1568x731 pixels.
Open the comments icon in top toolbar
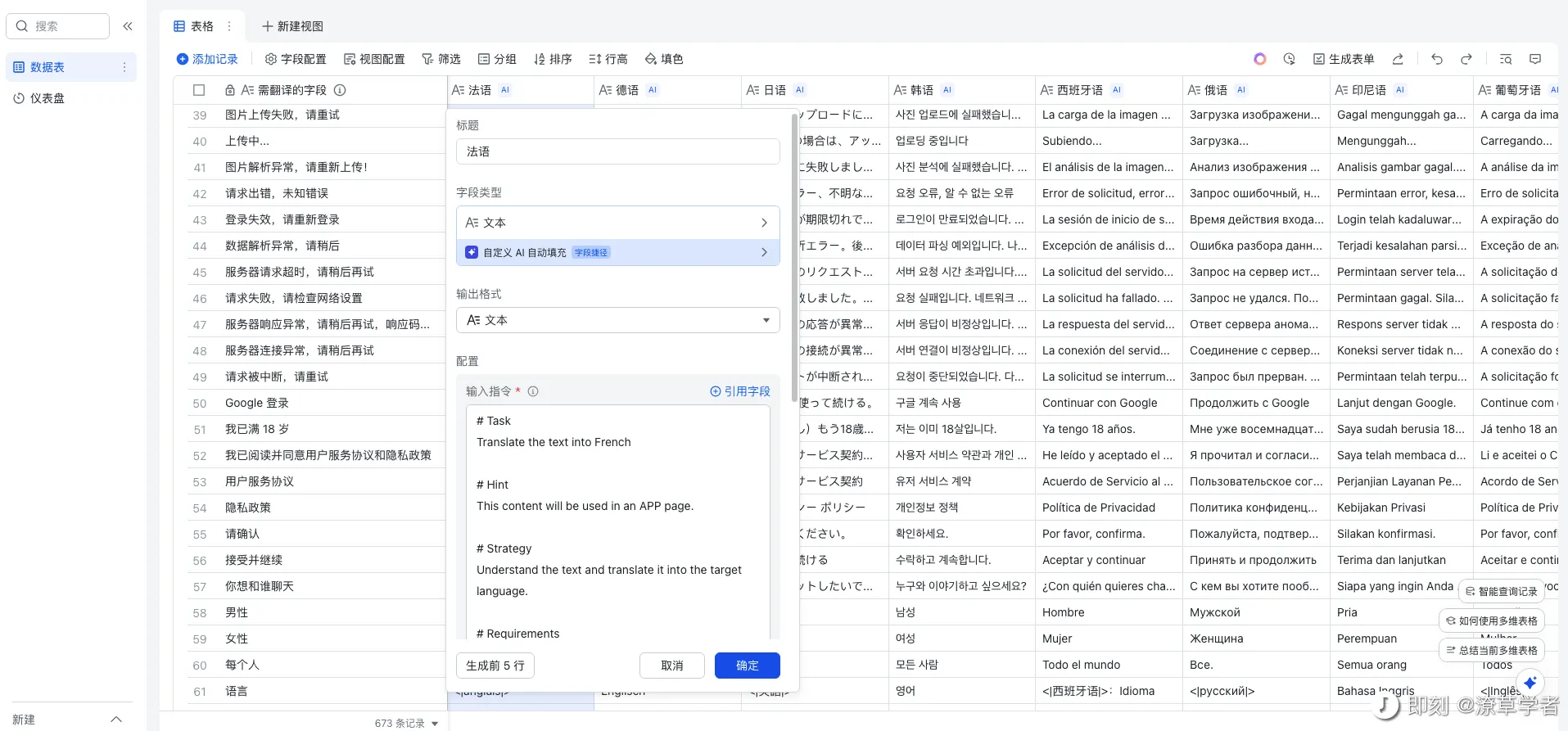point(1535,59)
